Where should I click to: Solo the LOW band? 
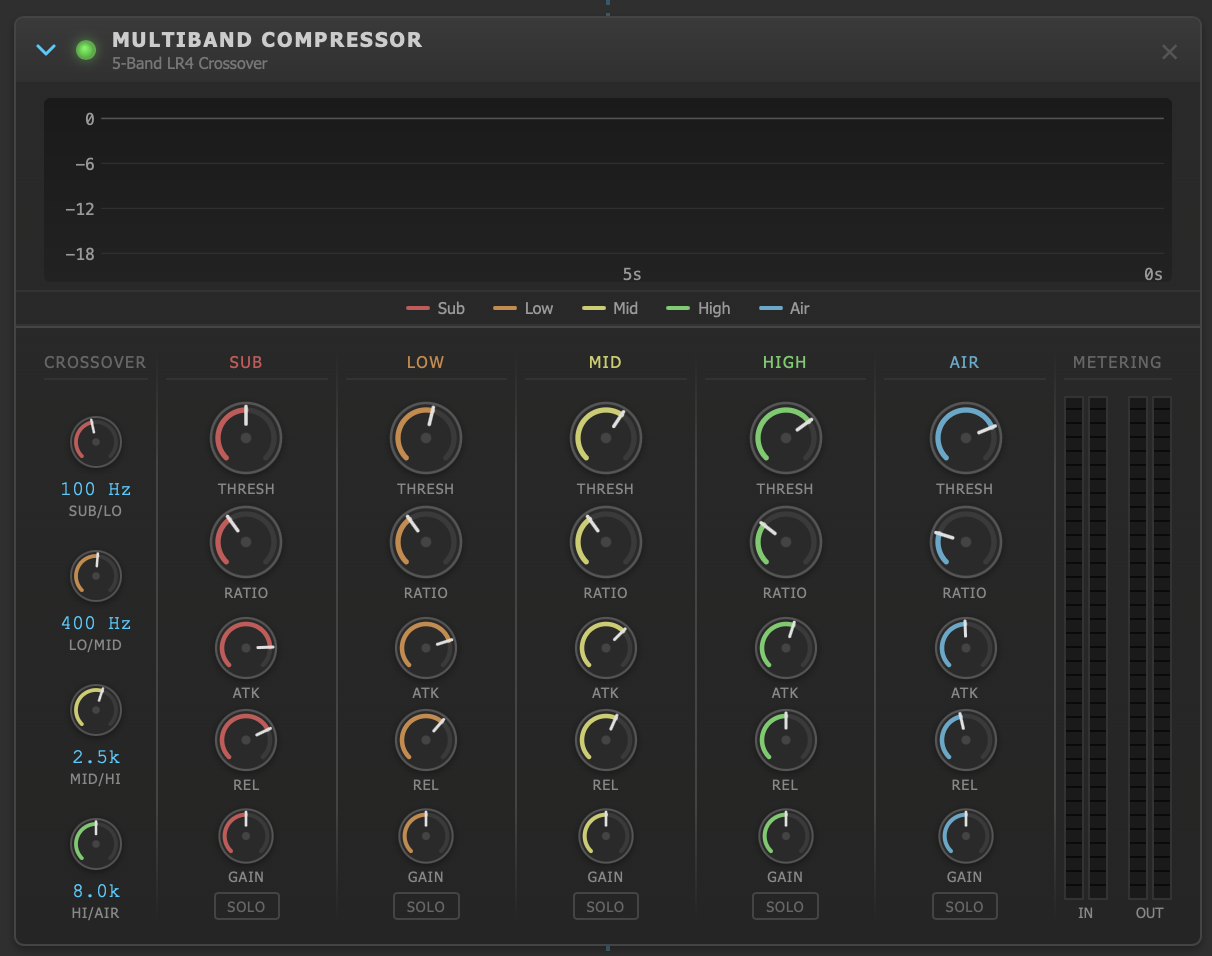coord(426,906)
